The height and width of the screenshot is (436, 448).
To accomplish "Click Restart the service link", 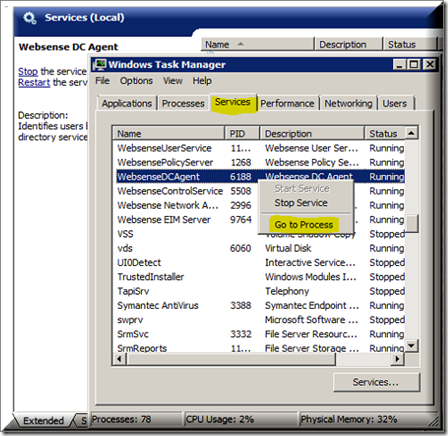I will point(34,82).
